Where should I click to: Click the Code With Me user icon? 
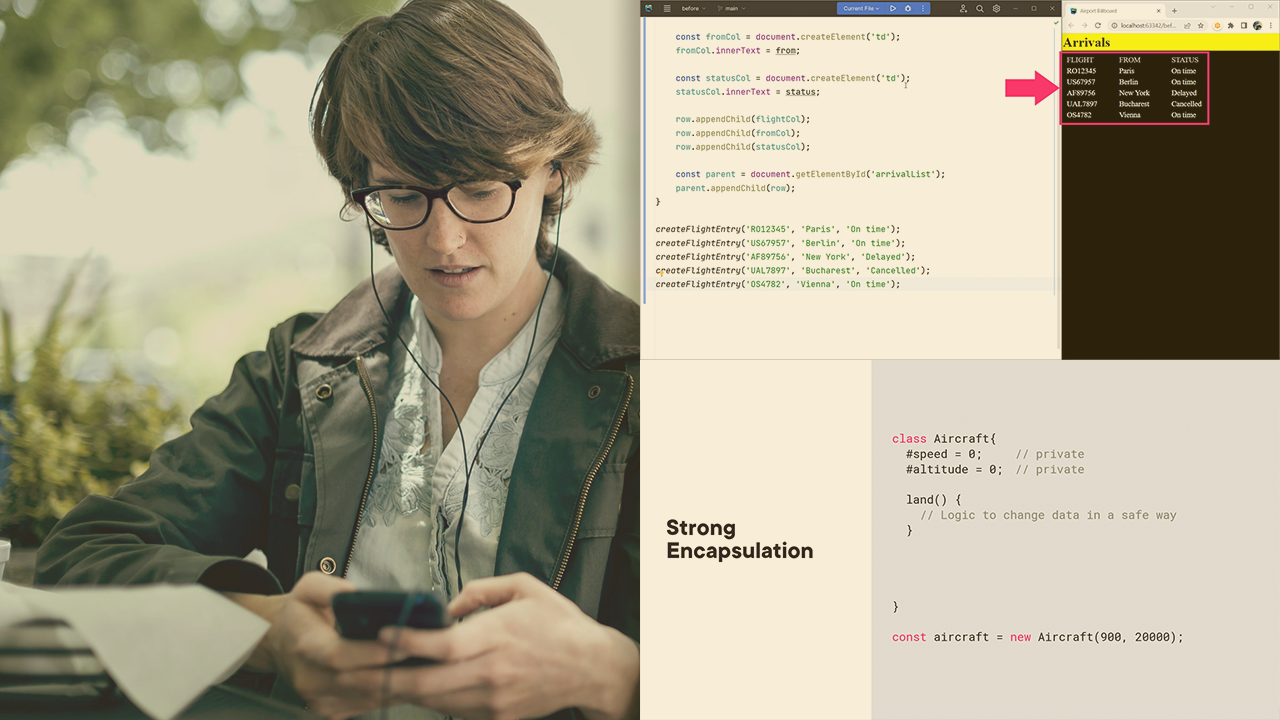click(964, 8)
